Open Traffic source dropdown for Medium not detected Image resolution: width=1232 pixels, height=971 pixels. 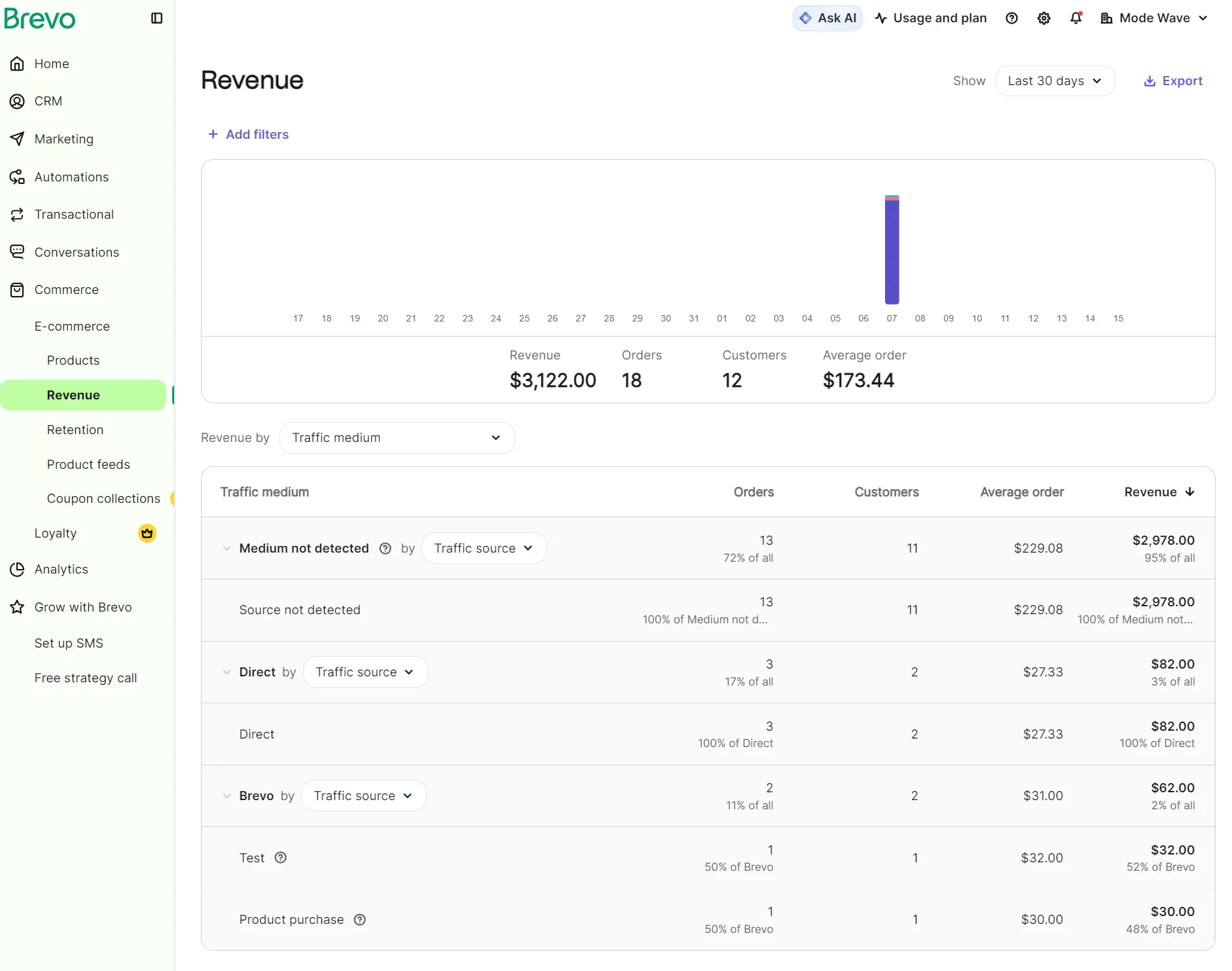(x=484, y=549)
